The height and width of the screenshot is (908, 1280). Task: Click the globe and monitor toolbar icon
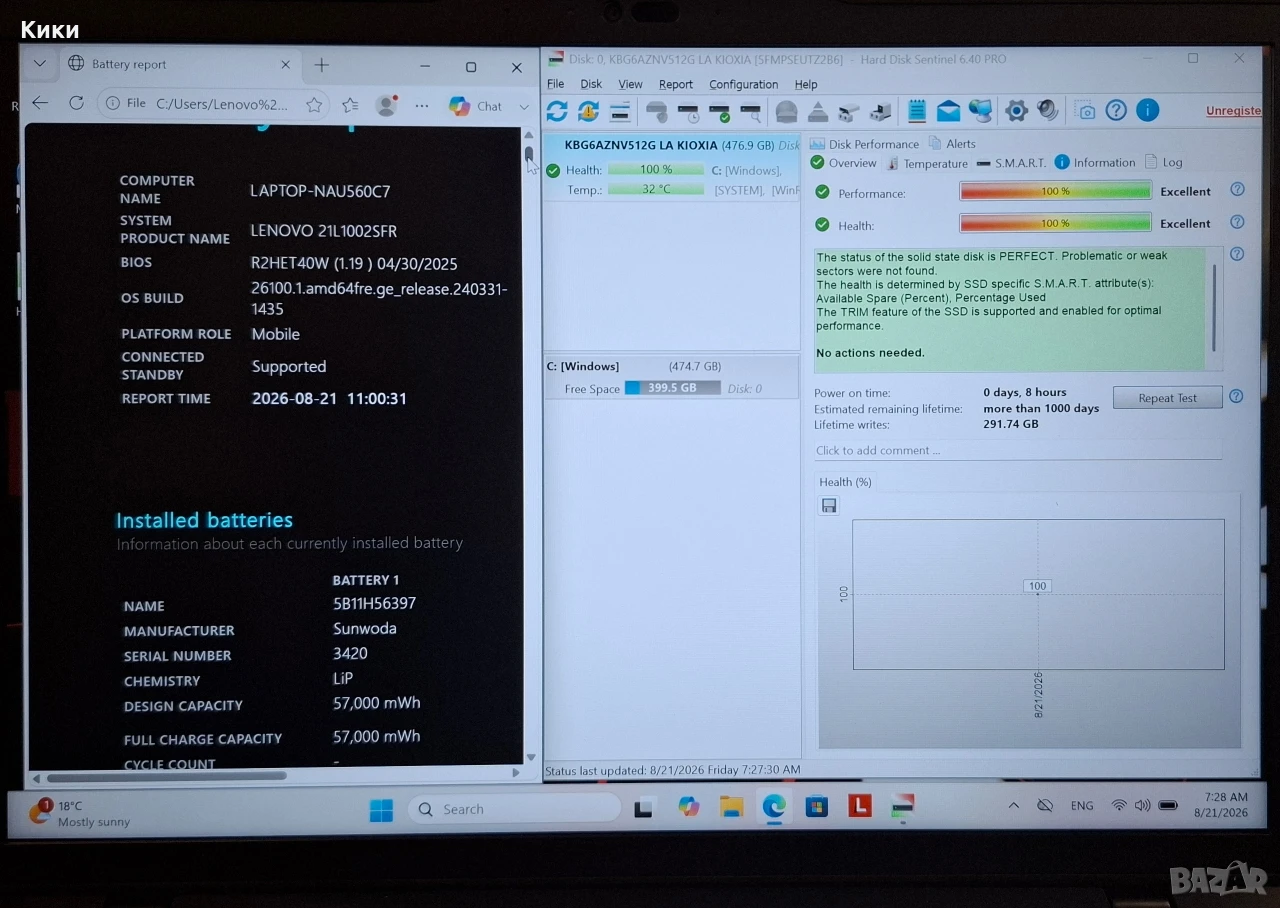(x=981, y=110)
